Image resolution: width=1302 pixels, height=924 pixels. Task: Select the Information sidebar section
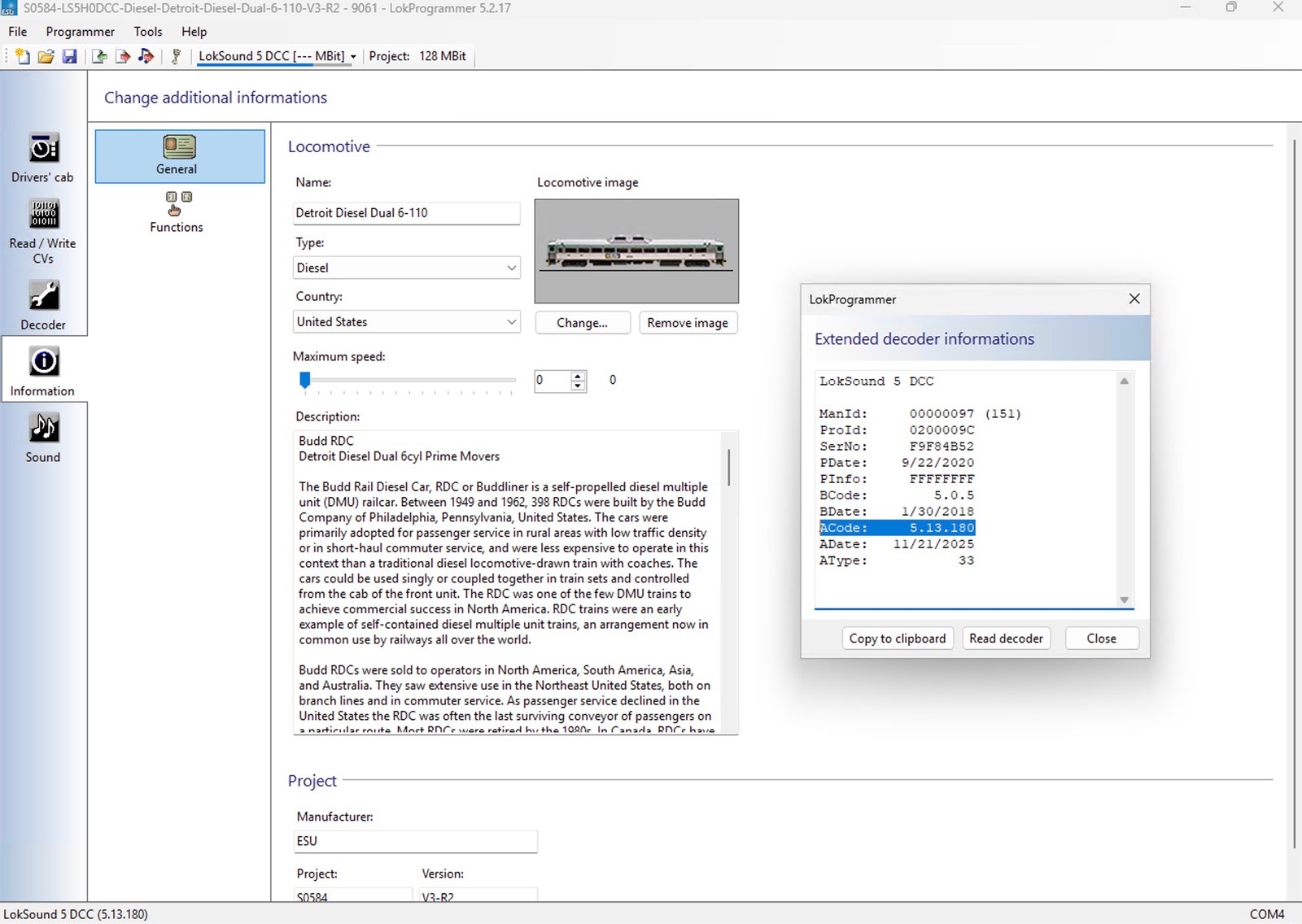pos(42,371)
